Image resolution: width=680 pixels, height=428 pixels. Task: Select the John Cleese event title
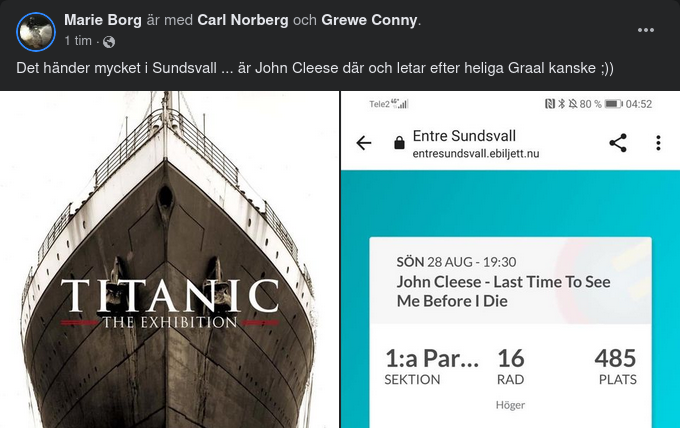[x=503, y=291]
